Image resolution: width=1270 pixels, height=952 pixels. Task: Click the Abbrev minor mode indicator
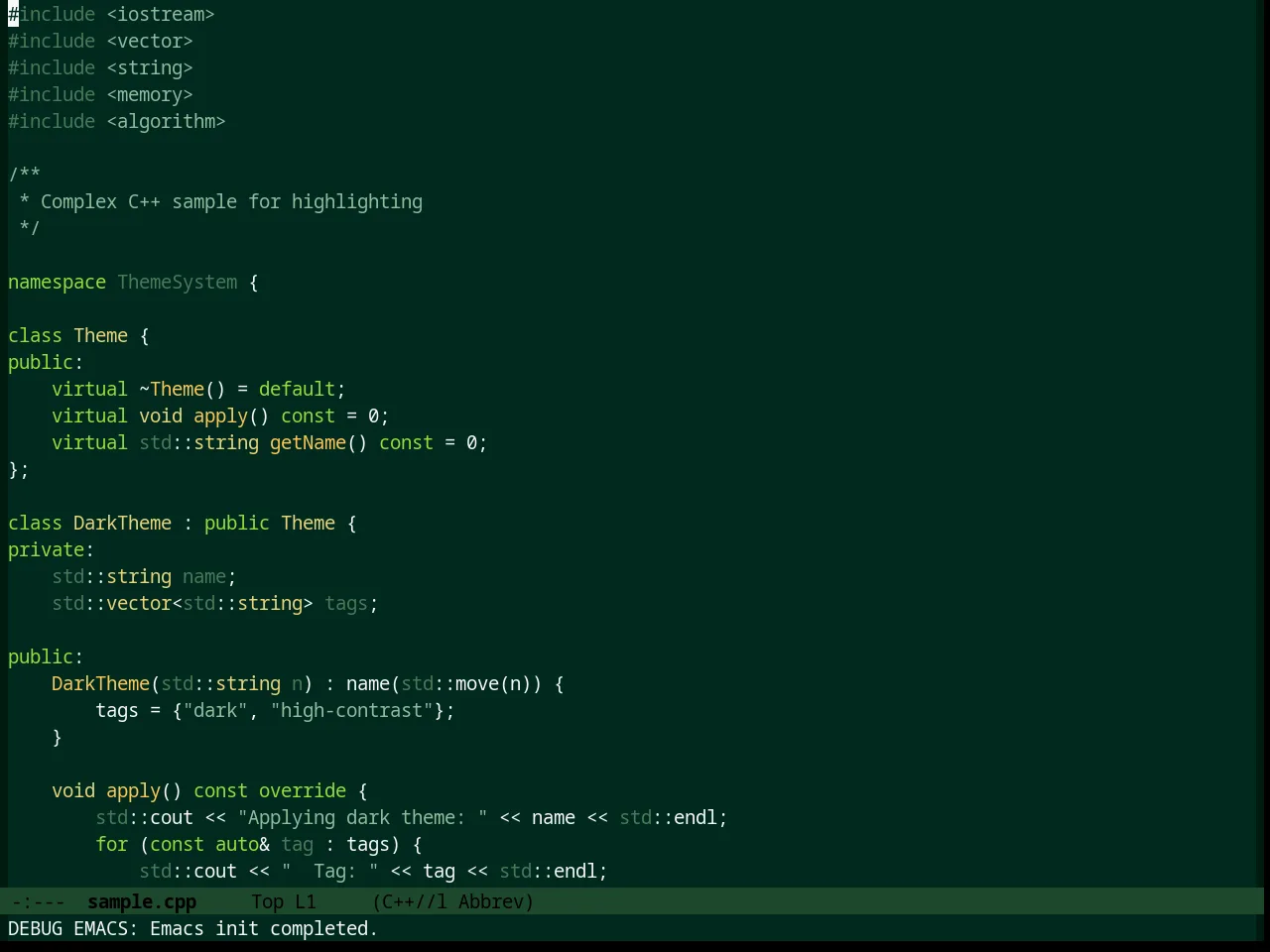point(491,902)
